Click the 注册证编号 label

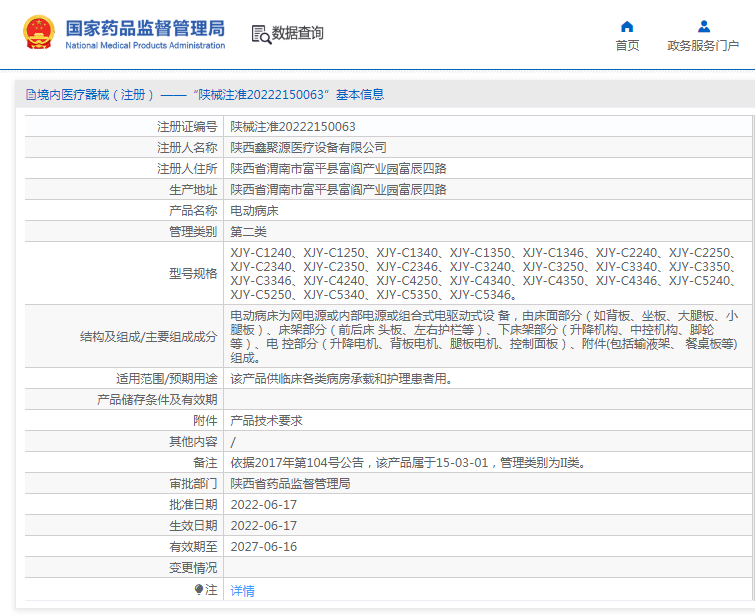[187, 127]
